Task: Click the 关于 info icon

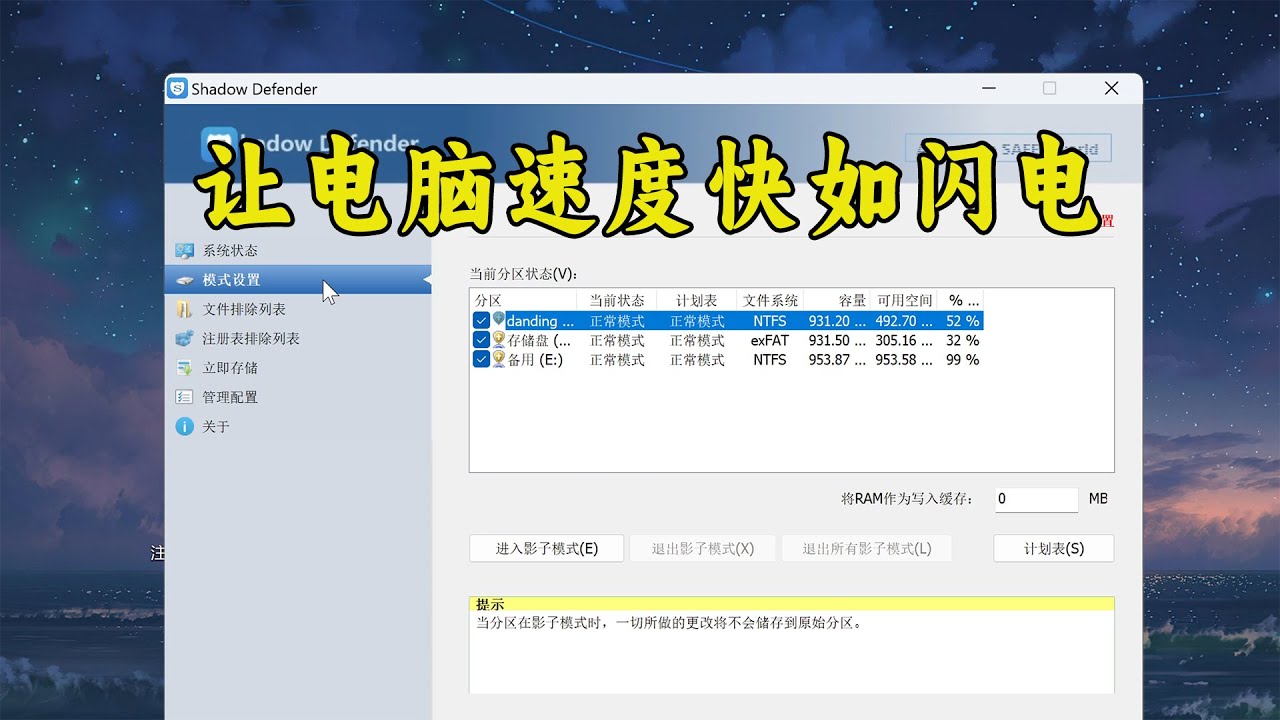Action: point(184,426)
